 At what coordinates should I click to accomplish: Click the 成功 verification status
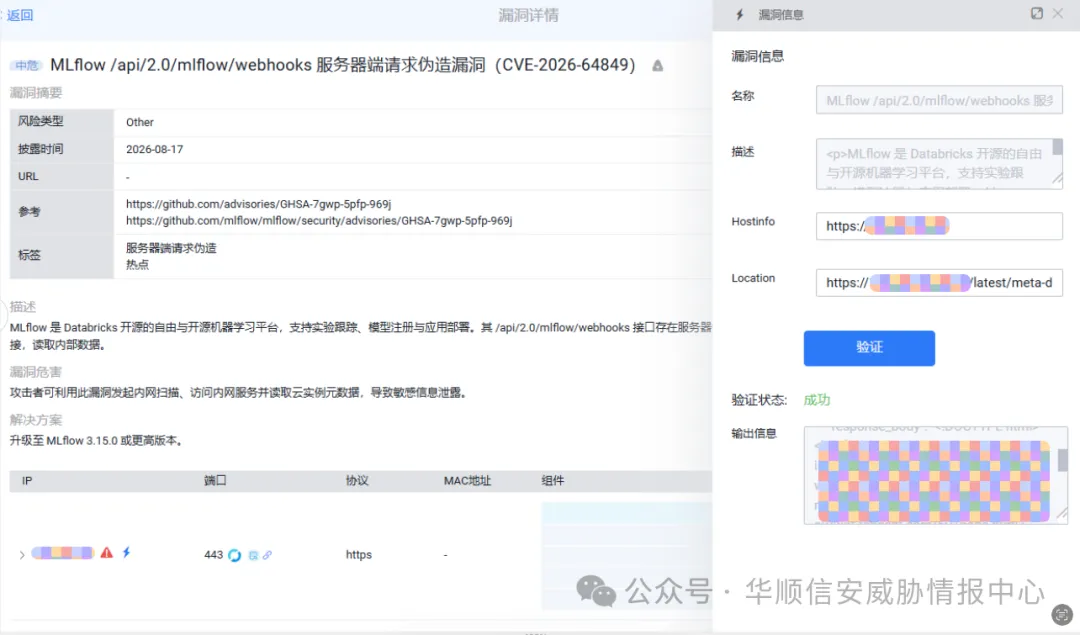point(817,400)
